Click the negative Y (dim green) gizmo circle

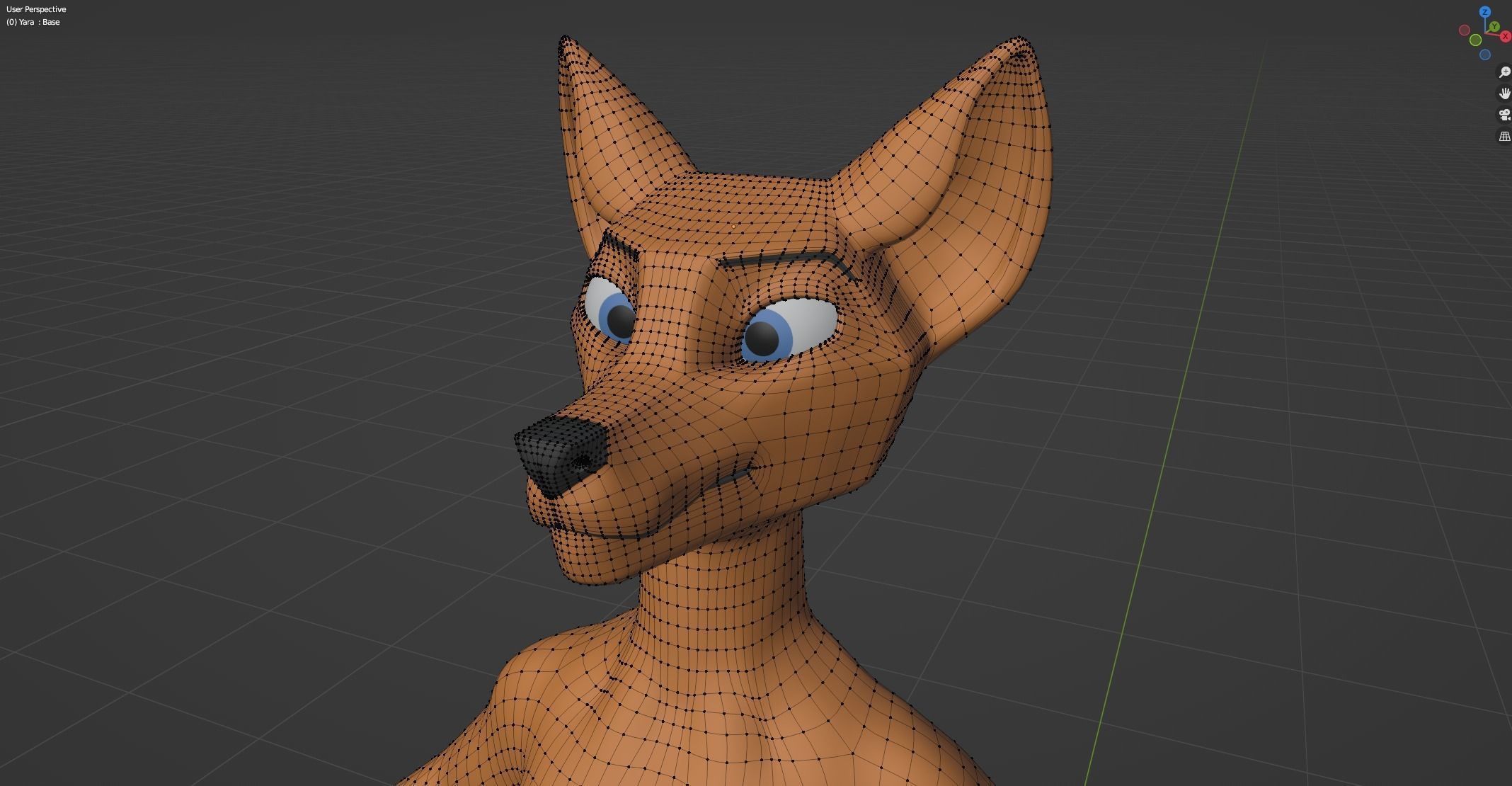pos(1476,40)
